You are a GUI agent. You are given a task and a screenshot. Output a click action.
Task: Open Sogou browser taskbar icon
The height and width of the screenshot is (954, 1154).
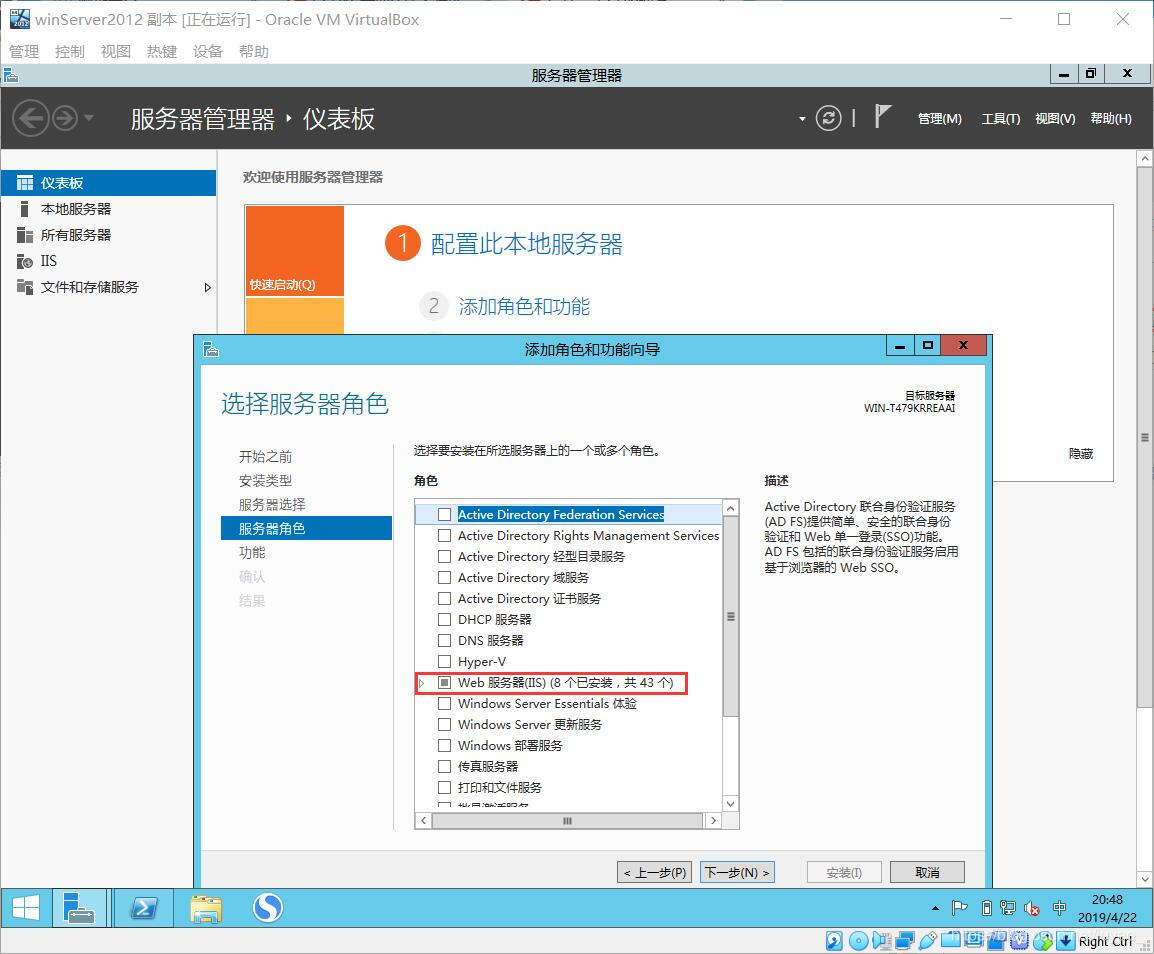tap(268, 908)
